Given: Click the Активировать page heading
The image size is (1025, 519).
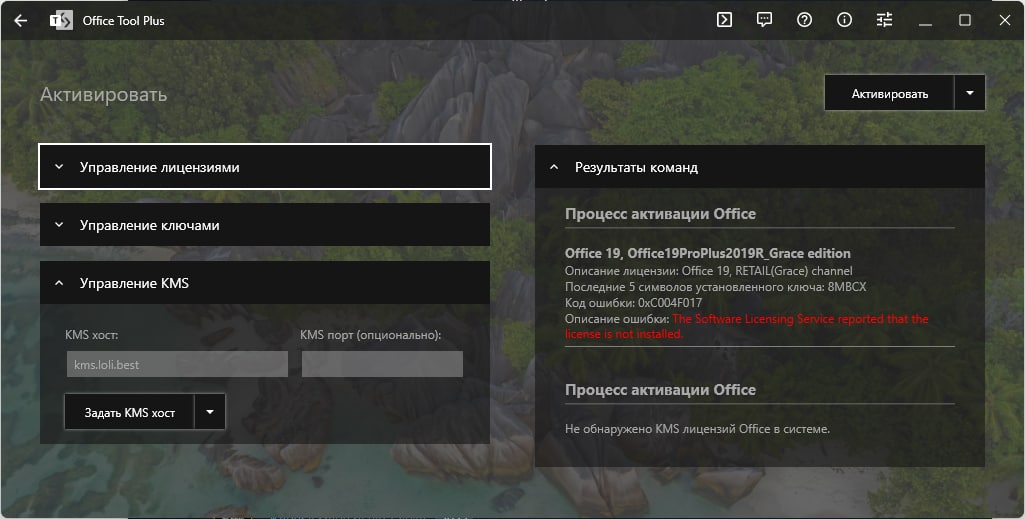Looking at the screenshot, I should click(103, 95).
